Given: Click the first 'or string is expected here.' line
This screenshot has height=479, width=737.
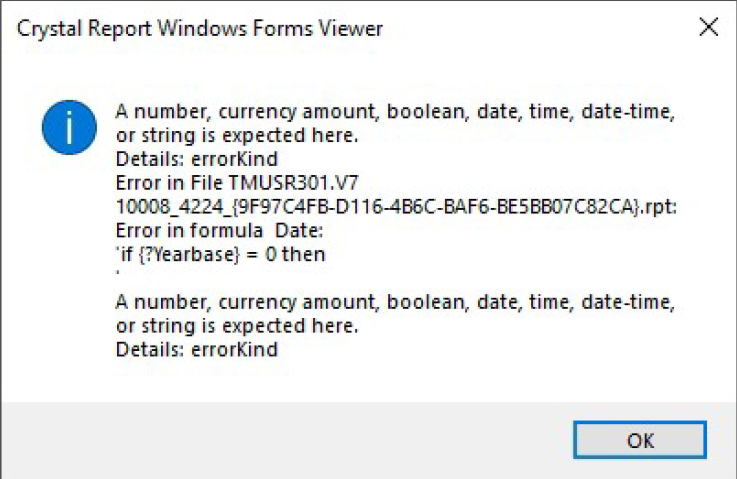Looking at the screenshot, I should click(x=237, y=135).
